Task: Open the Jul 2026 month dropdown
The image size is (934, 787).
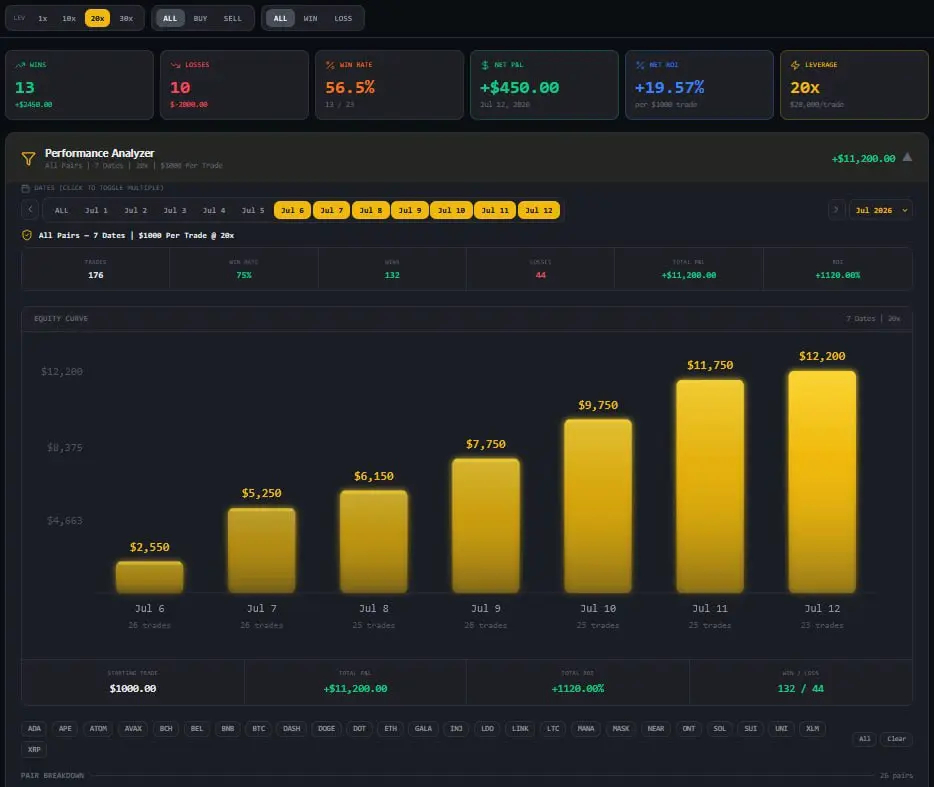Action: [880, 210]
